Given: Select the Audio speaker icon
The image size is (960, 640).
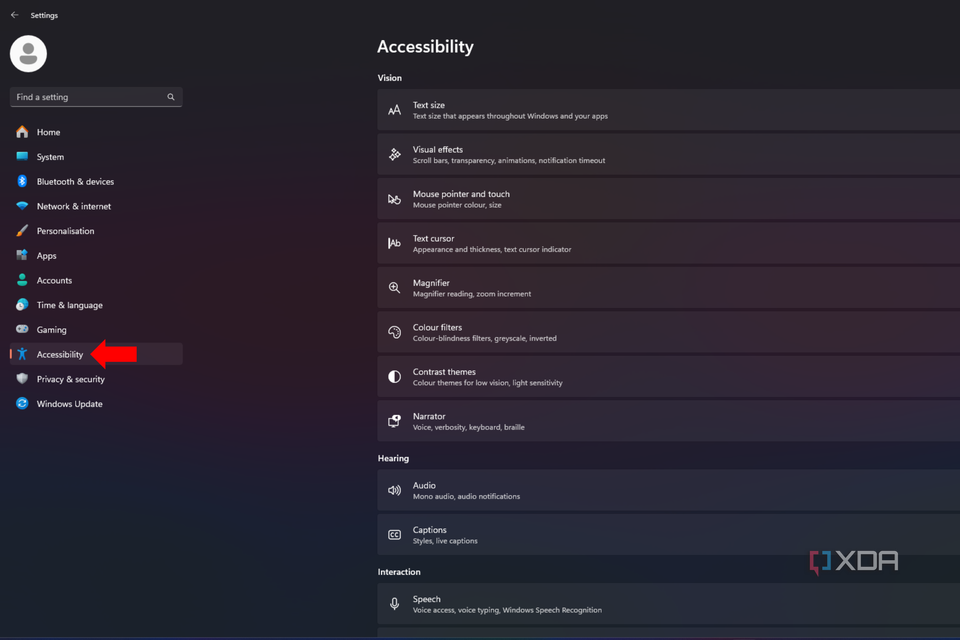Looking at the screenshot, I should tap(393, 490).
